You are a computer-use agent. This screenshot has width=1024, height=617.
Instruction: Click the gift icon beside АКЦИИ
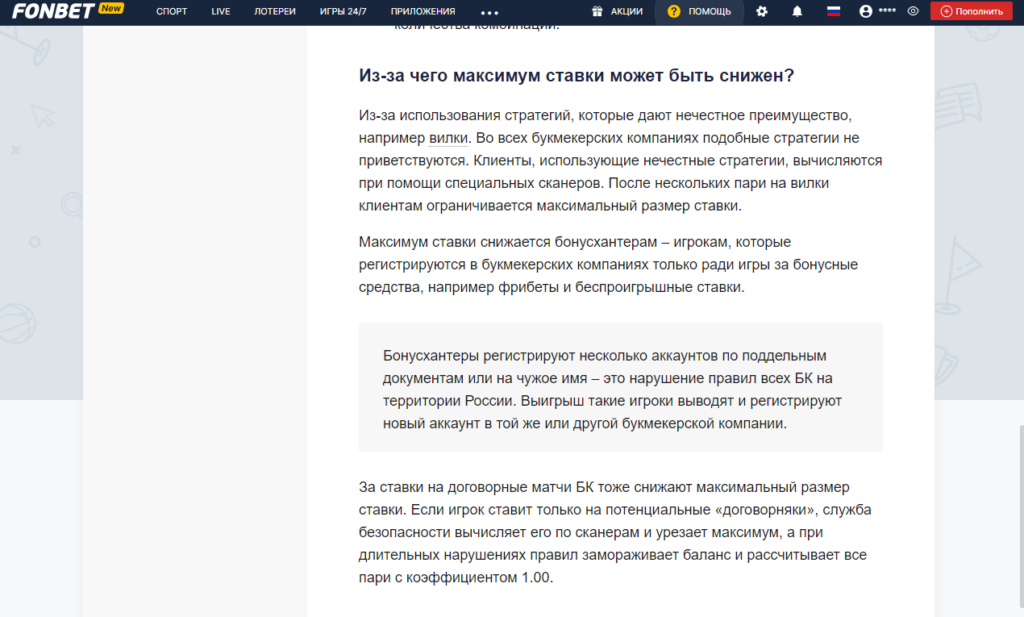(597, 11)
